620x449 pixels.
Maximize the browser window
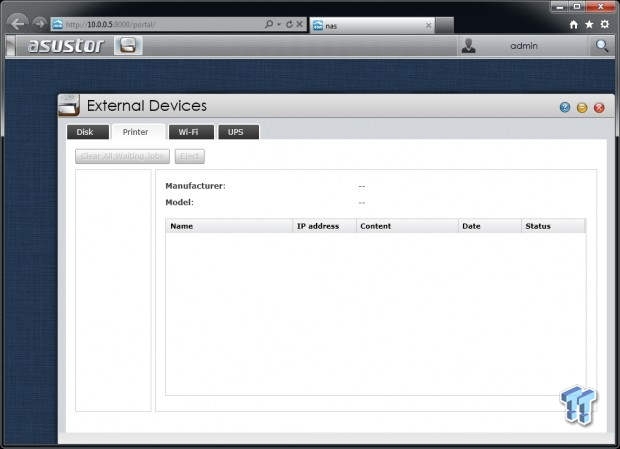tap(577, 7)
